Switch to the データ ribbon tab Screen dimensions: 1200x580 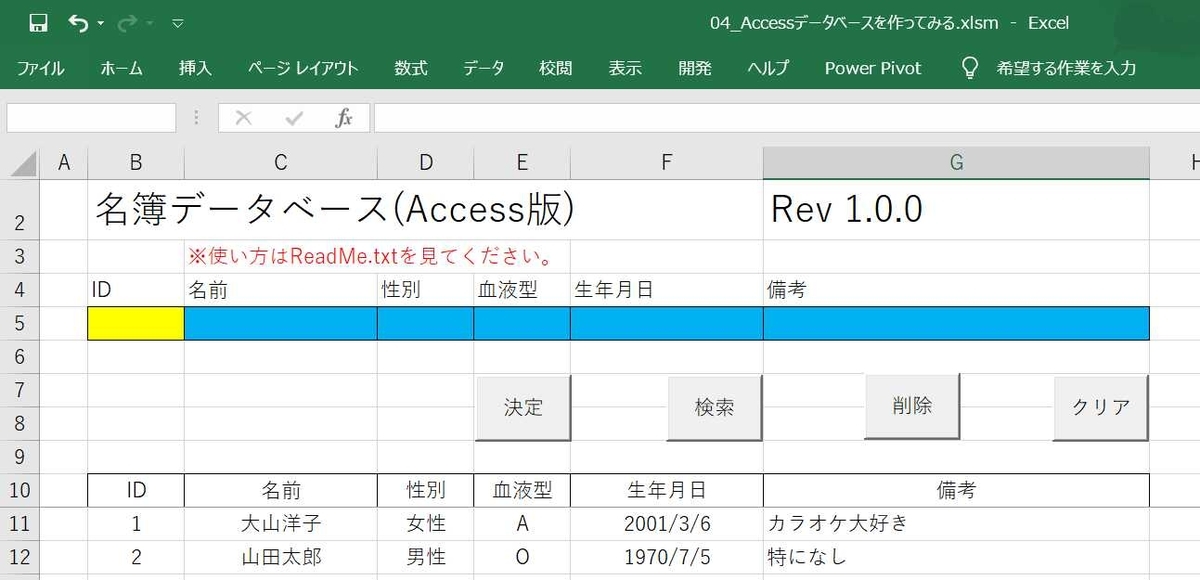pos(483,67)
